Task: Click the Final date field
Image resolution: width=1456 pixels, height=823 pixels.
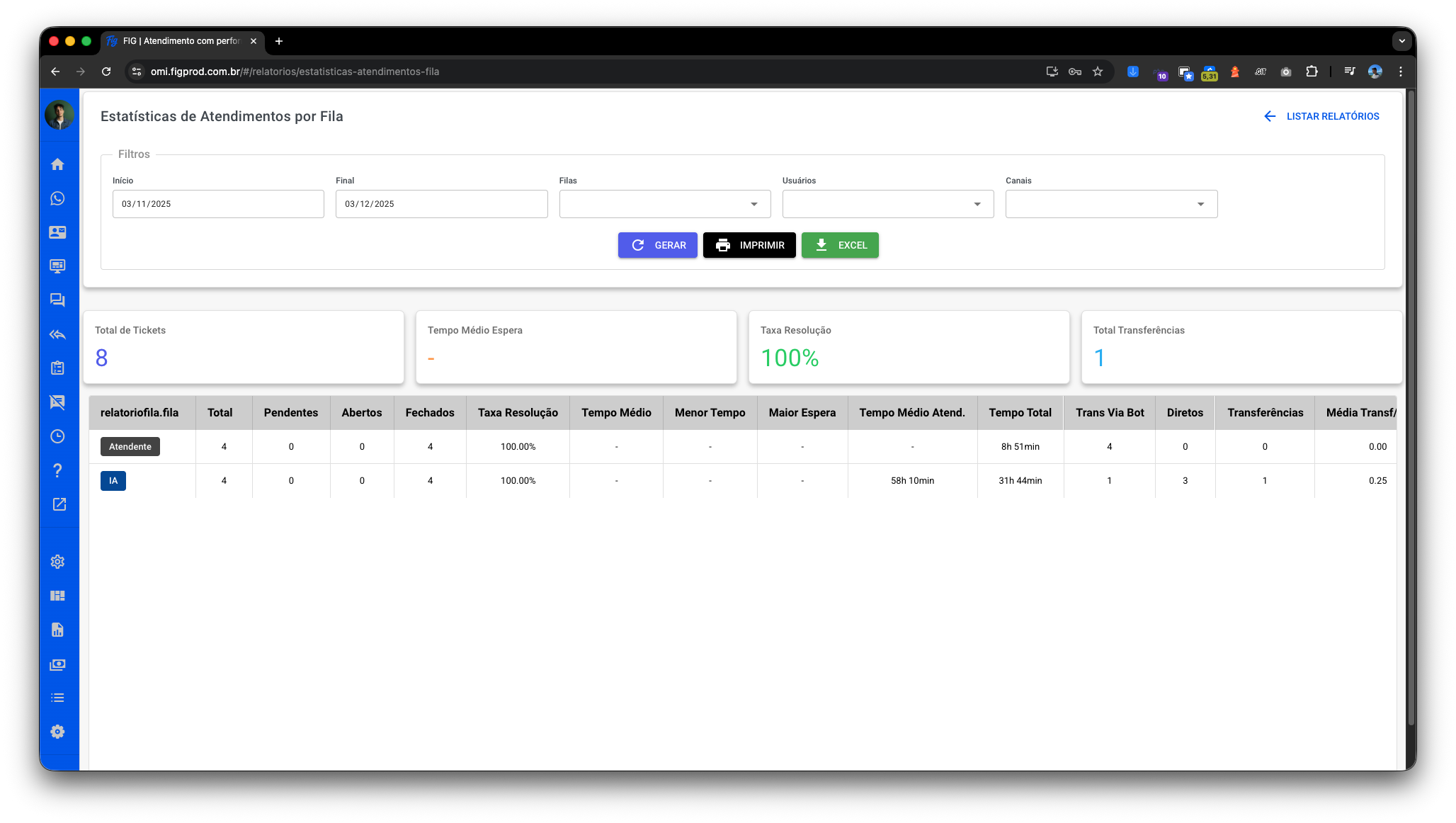Action: tap(441, 204)
